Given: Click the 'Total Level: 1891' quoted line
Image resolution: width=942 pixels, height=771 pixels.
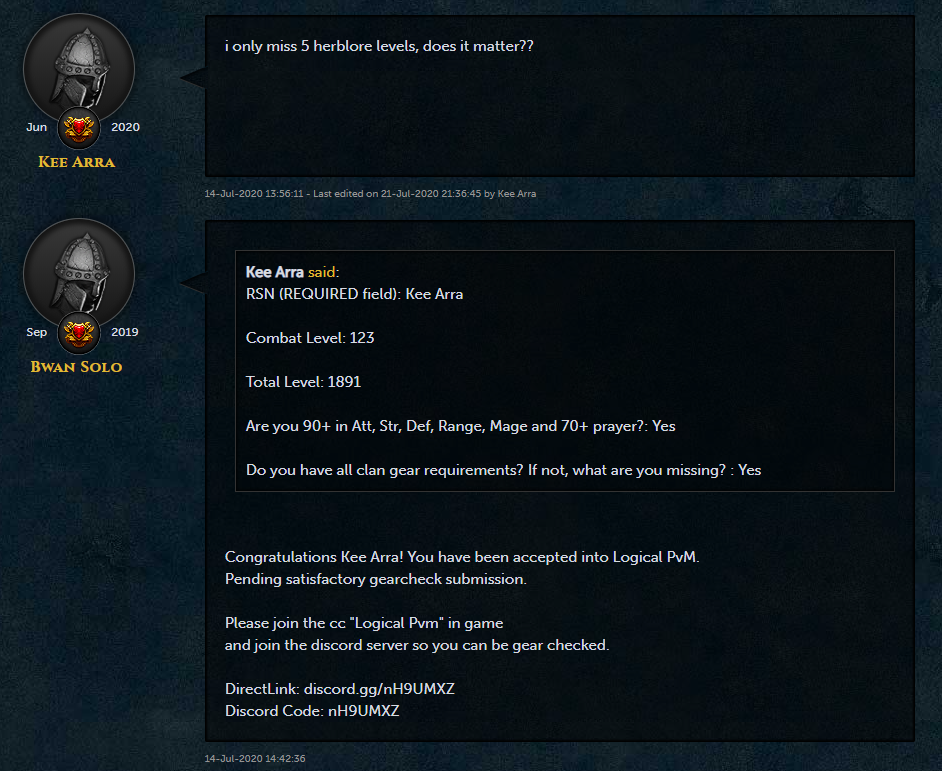Looking at the screenshot, I should tap(303, 382).
